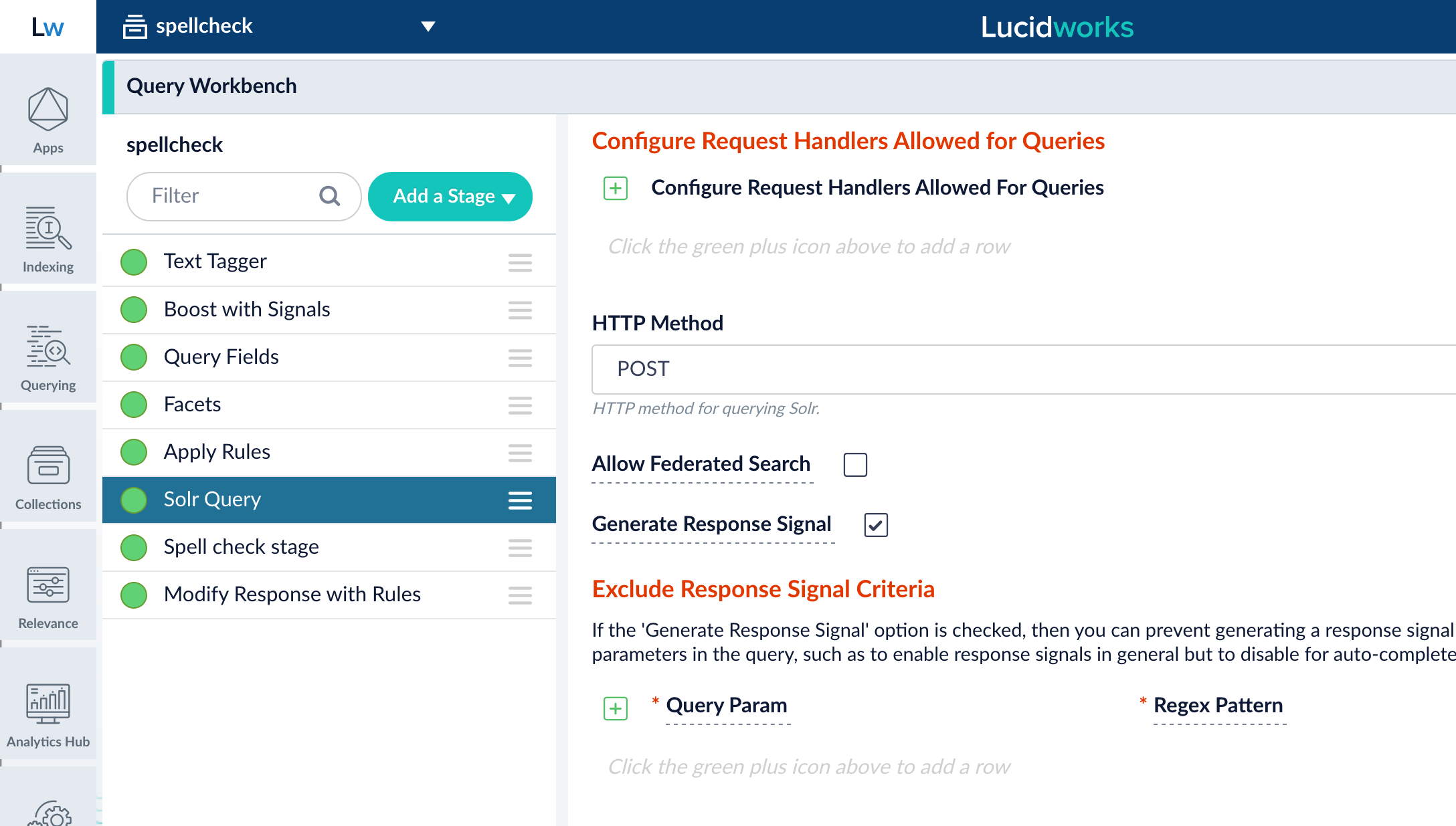Select the Boost with Signals stage
Image resolution: width=1456 pixels, height=826 pixels.
329,310
